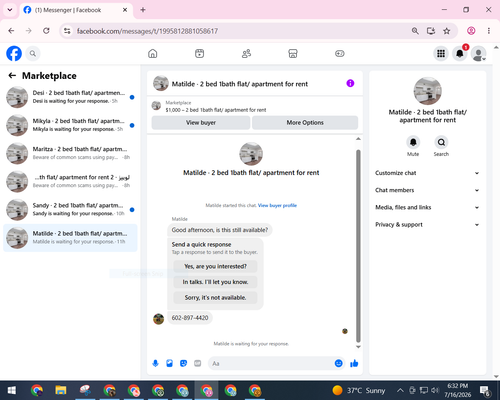The width and height of the screenshot is (500, 400).
Task: Search in conversation using the Search icon
Action: click(x=441, y=142)
